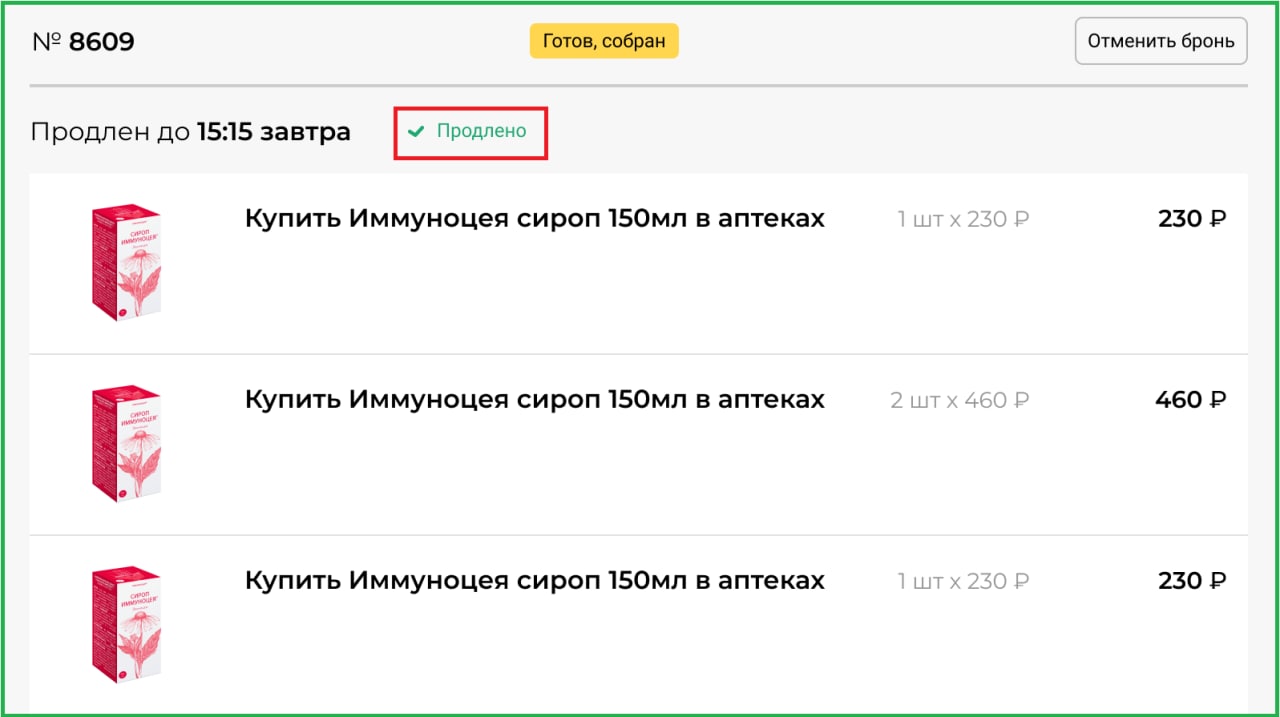Click the 460 ₽ total price
The height and width of the screenshot is (717, 1280).
1190,400
